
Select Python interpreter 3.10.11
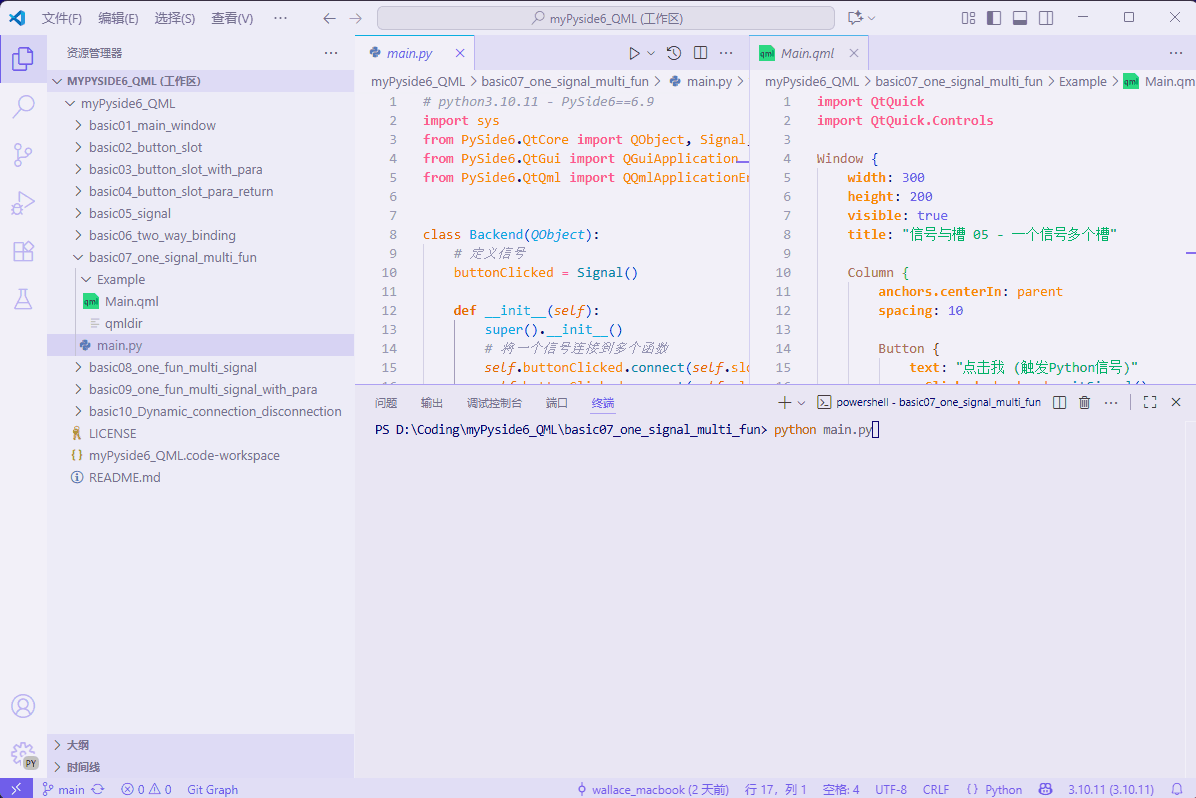click(x=1111, y=790)
